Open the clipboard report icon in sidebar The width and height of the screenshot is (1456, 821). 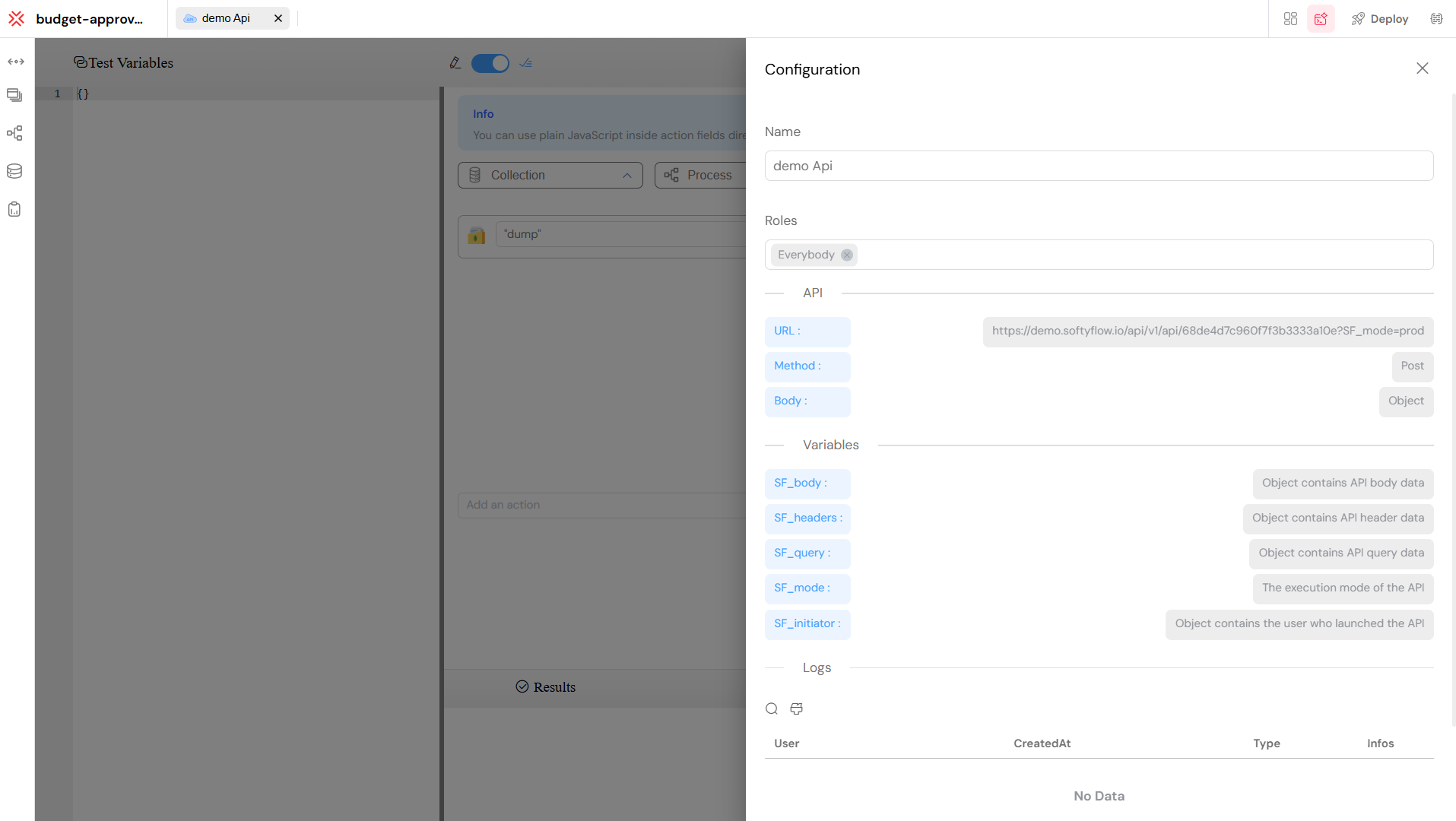coord(14,209)
